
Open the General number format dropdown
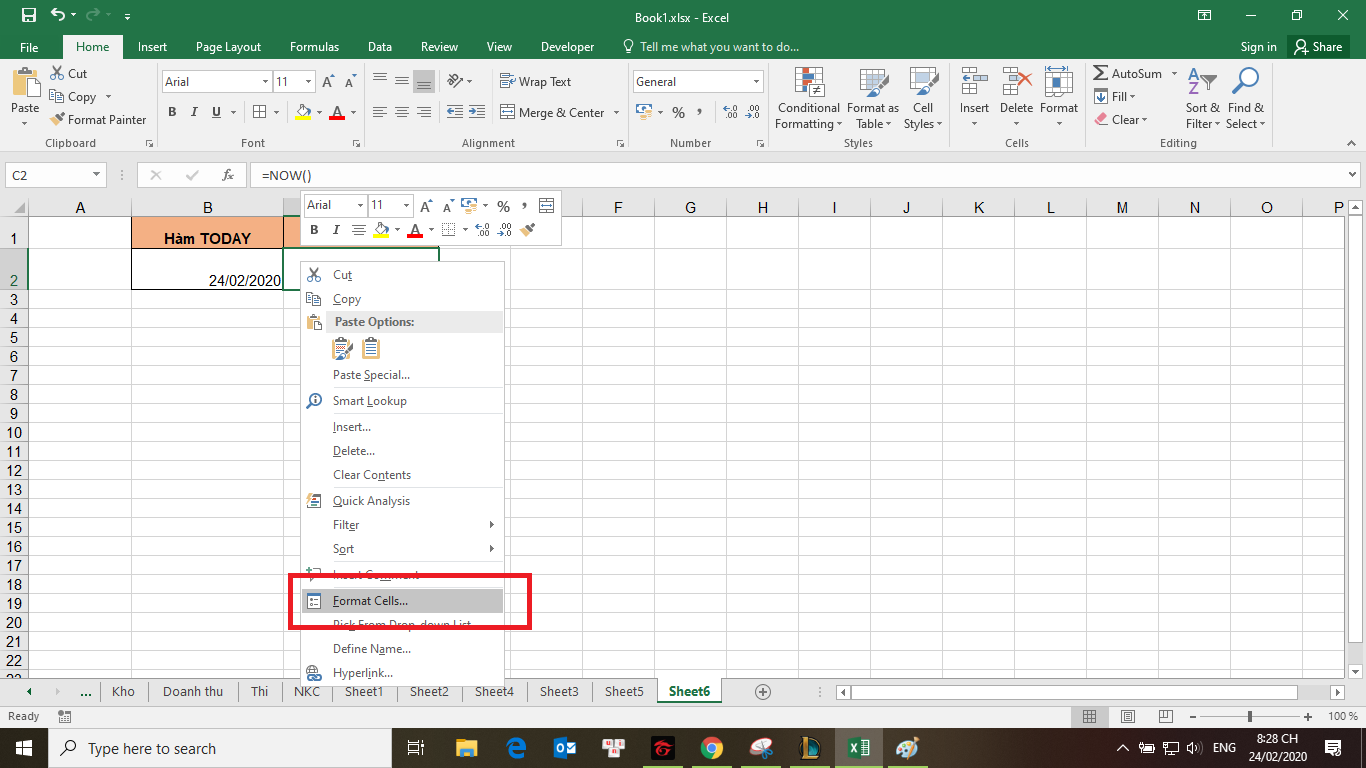(x=756, y=82)
